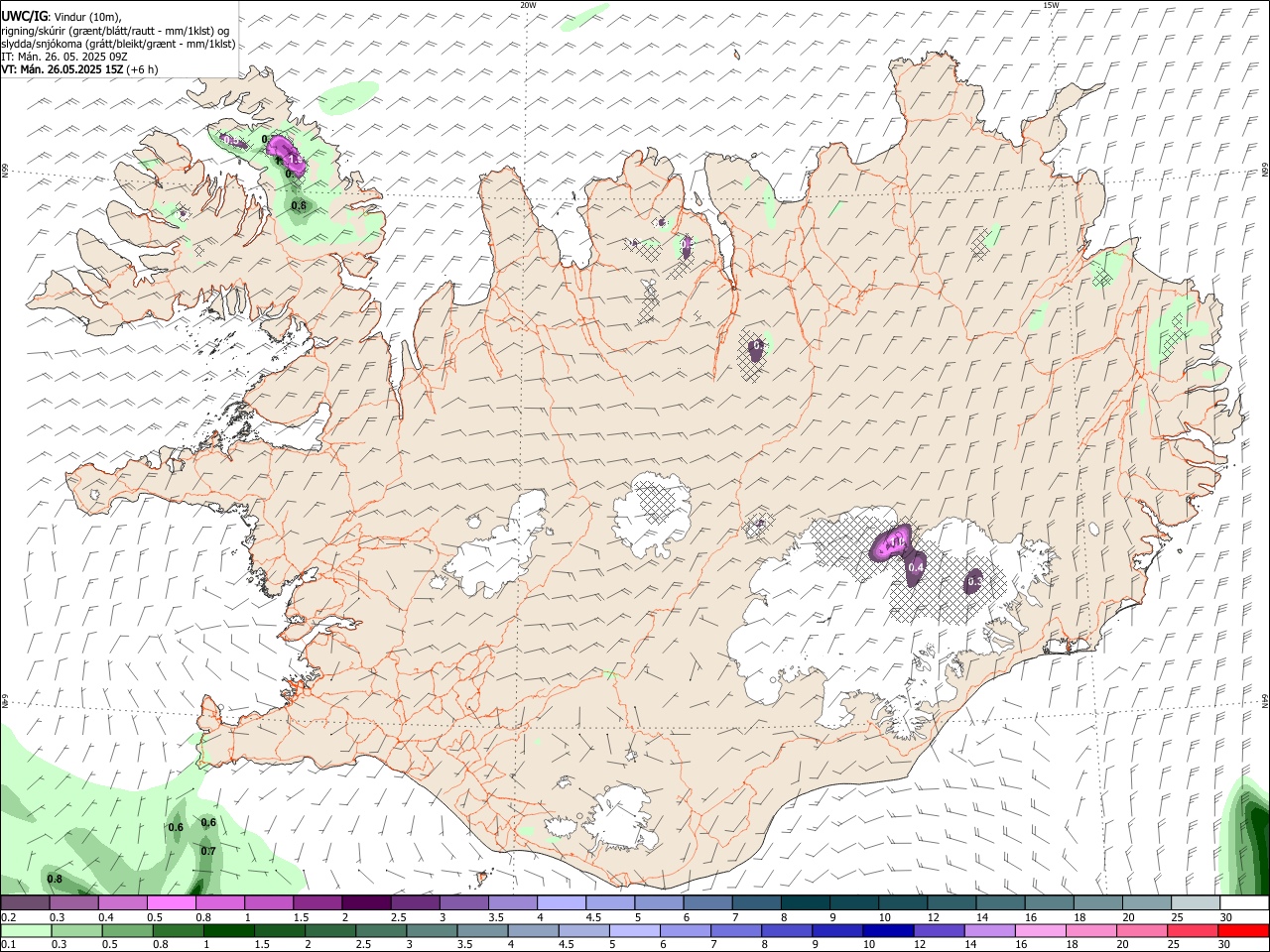This screenshot has width=1270, height=952.
Task: Click the pale grey 25 swatch in top legend row
Action: click(1195, 902)
